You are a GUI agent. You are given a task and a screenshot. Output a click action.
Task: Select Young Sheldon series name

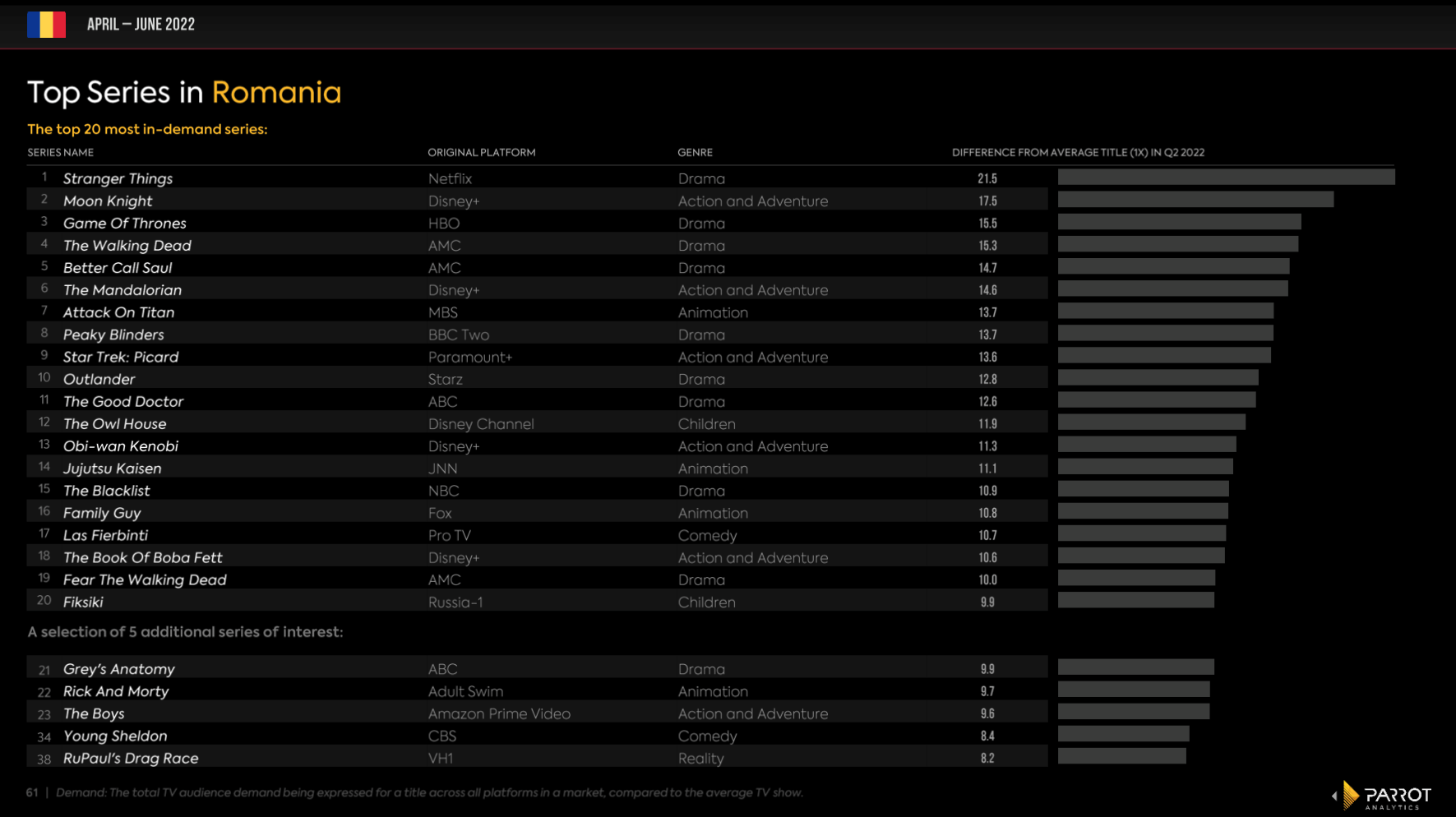coord(115,736)
